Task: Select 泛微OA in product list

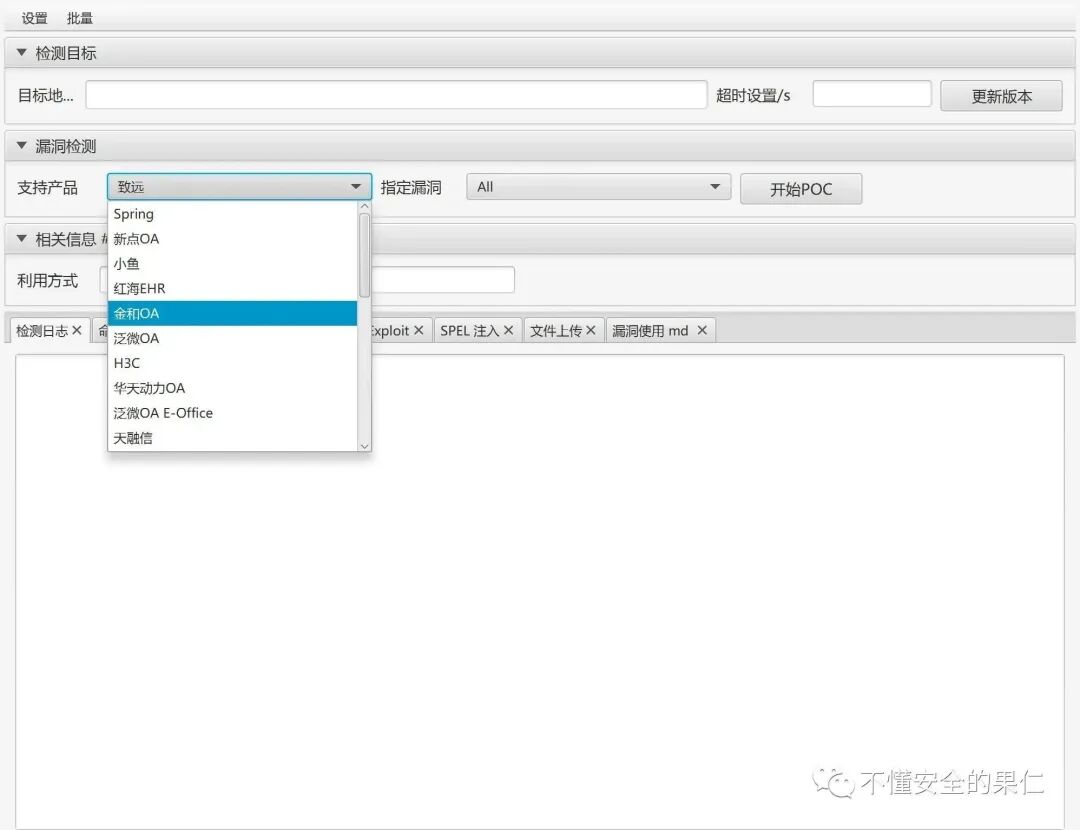Action: click(233, 338)
